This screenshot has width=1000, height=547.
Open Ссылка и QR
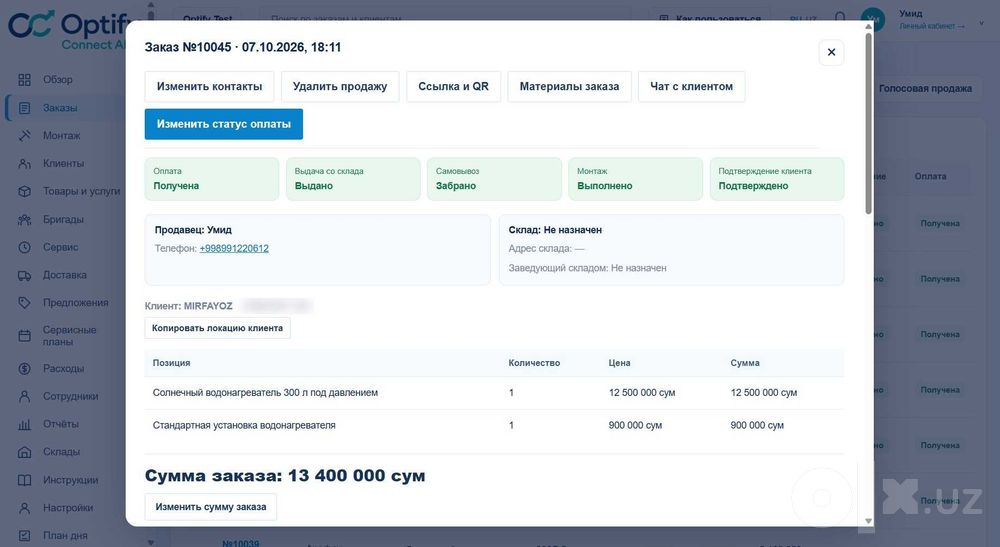click(453, 86)
